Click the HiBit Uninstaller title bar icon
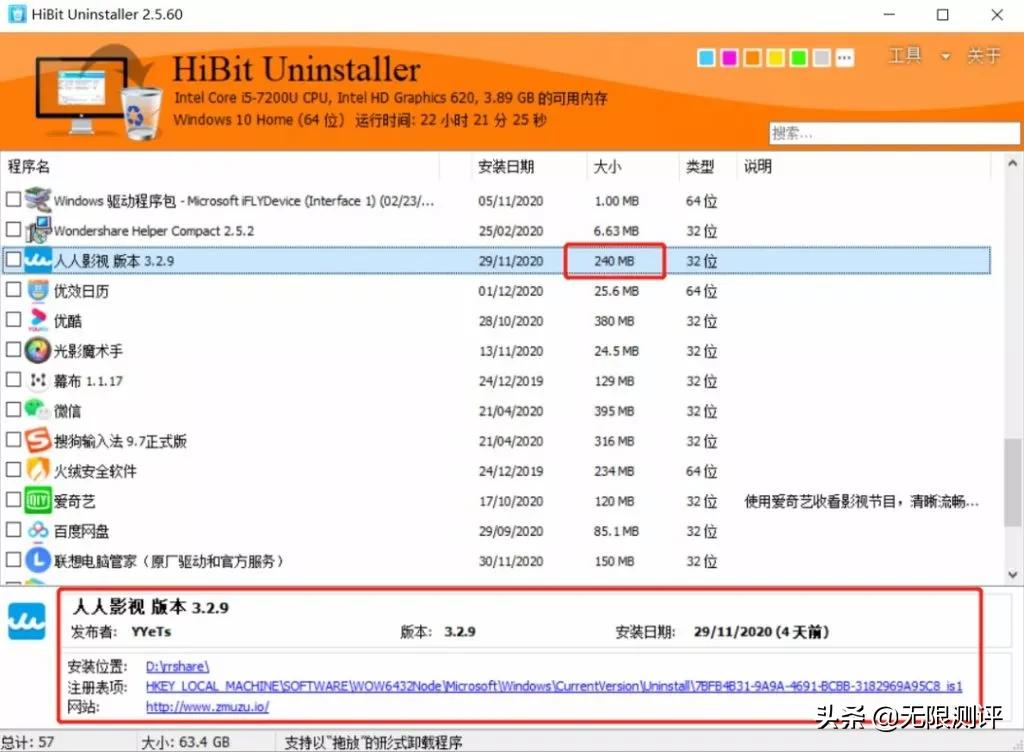This screenshot has height=752, width=1024. click(17, 14)
